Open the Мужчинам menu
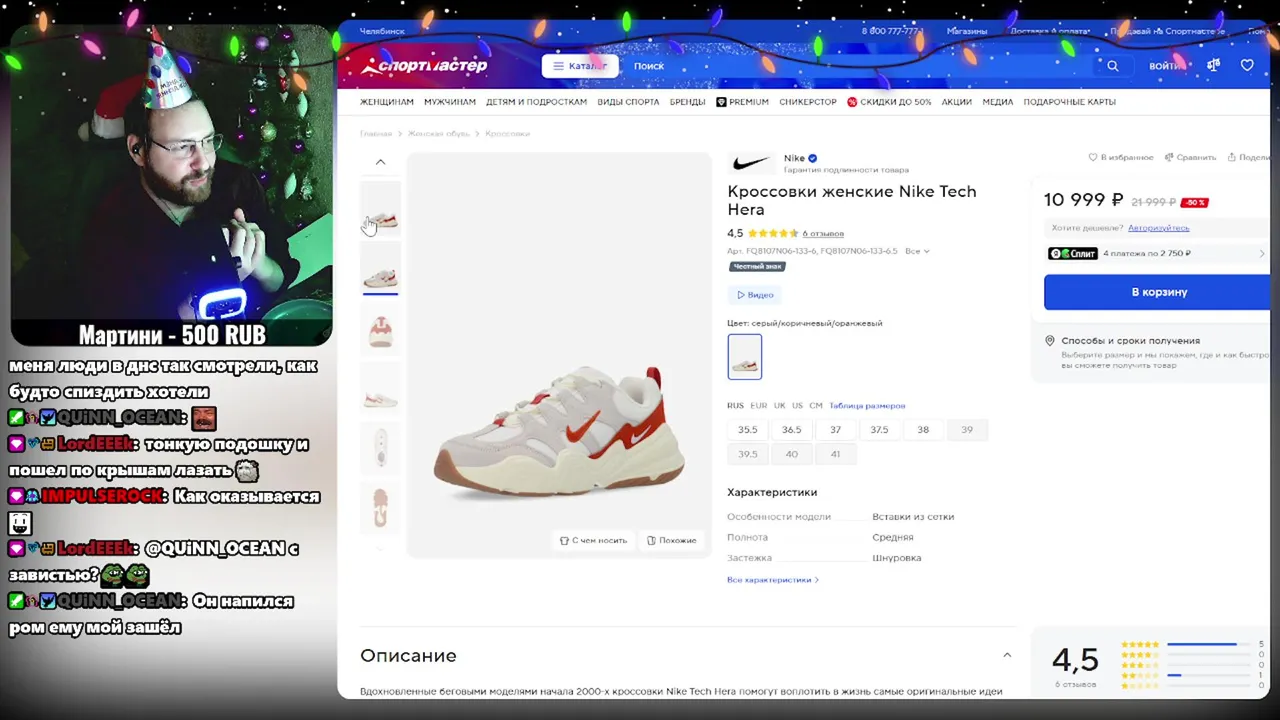This screenshot has width=1280, height=720. pos(450,102)
